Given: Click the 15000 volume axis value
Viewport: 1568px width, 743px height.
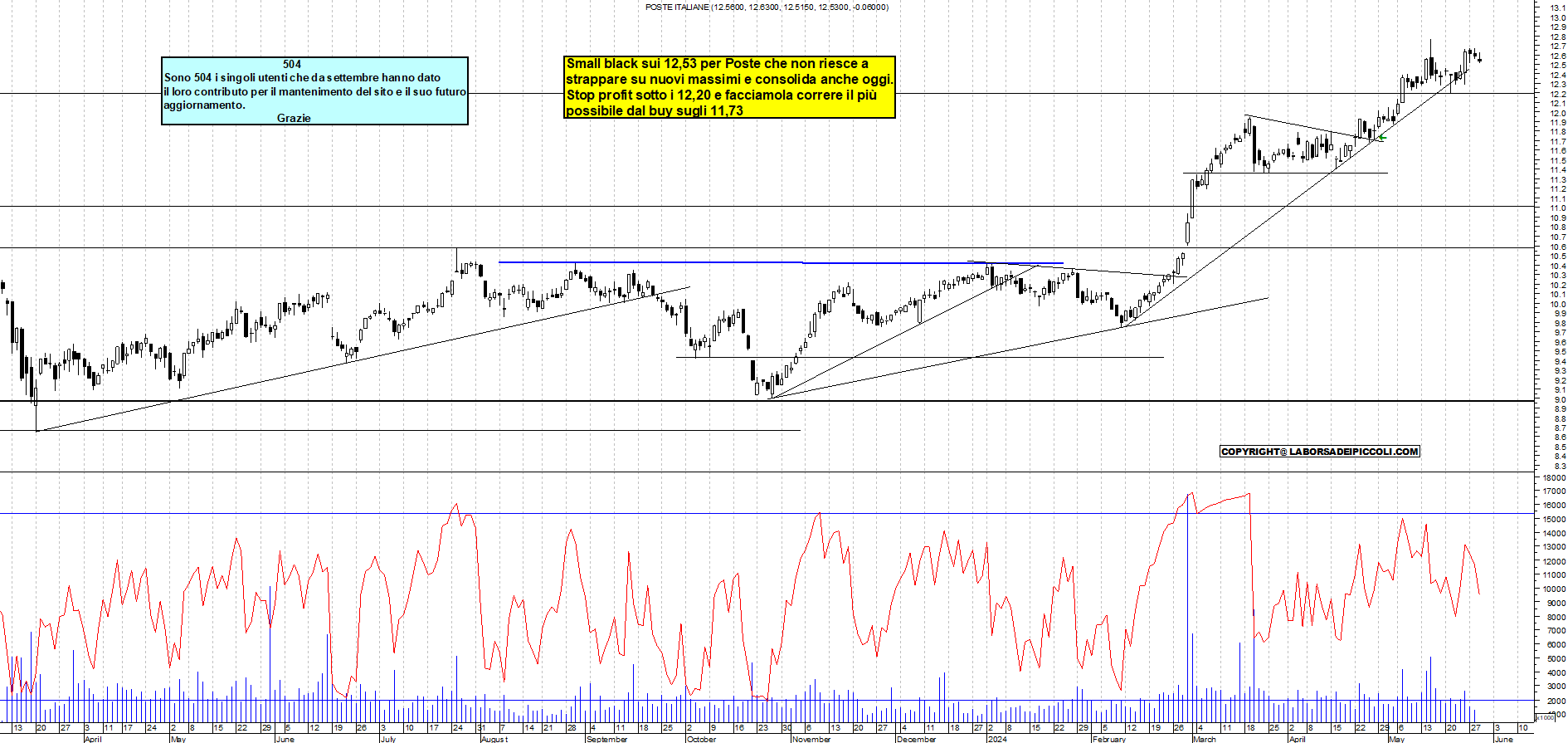Looking at the screenshot, I should pos(1554,520).
